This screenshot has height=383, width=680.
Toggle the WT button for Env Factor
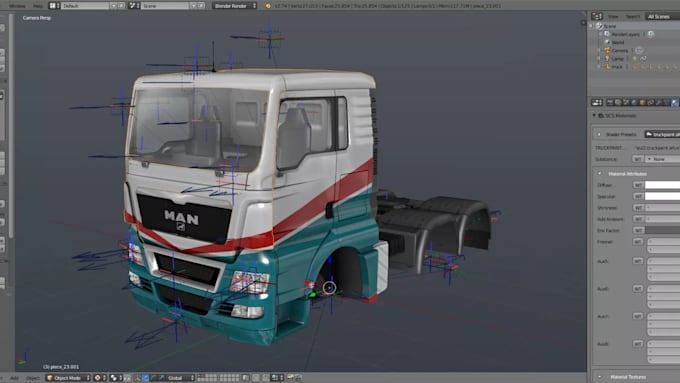tap(638, 230)
